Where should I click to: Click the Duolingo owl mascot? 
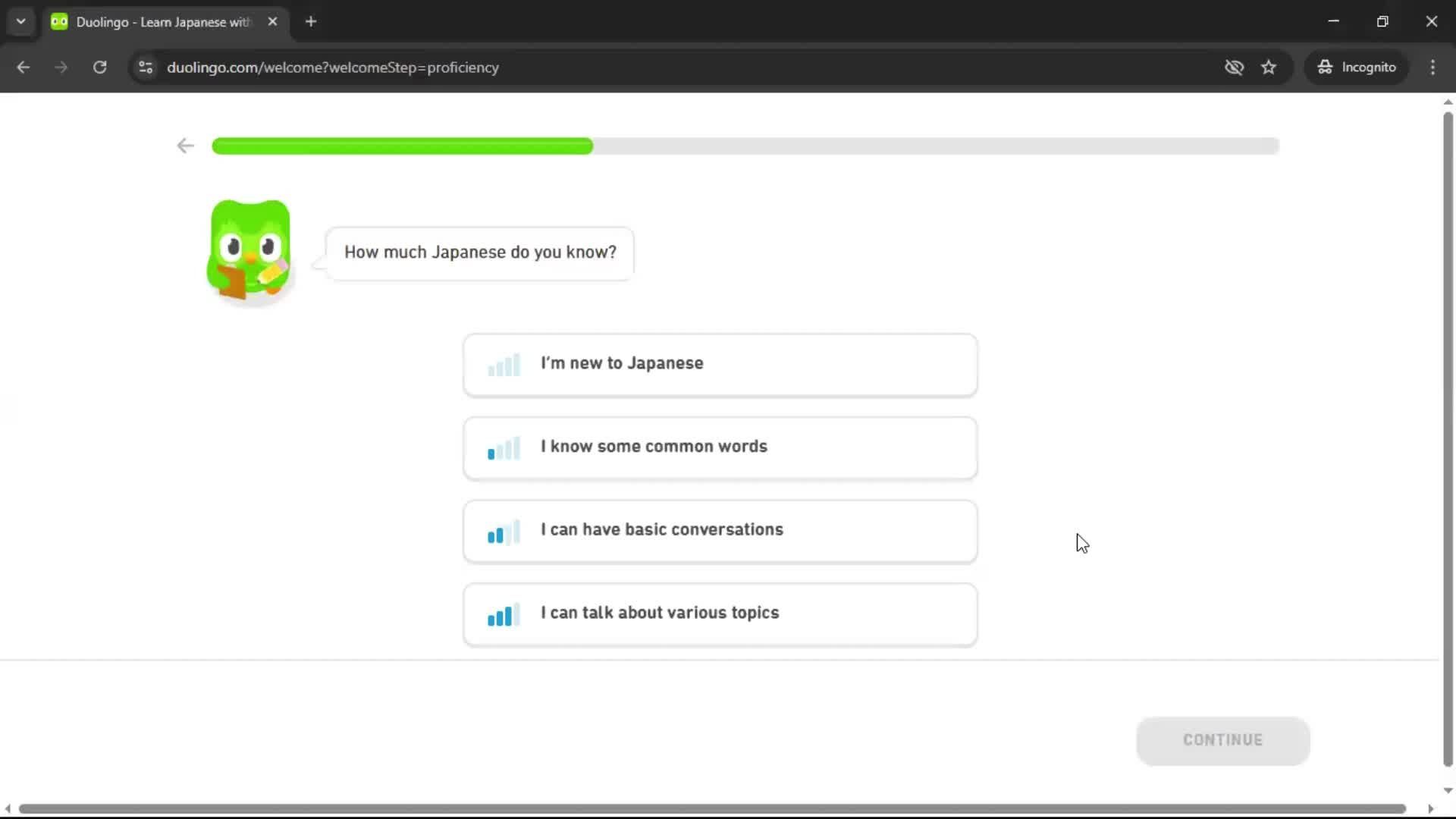(x=249, y=250)
